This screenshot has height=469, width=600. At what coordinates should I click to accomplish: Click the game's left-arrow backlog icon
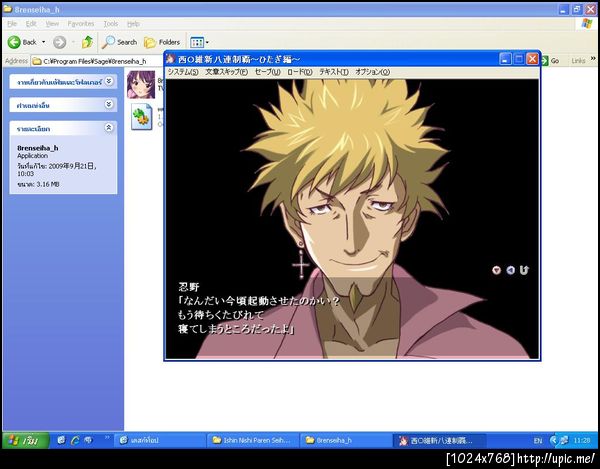(x=510, y=270)
